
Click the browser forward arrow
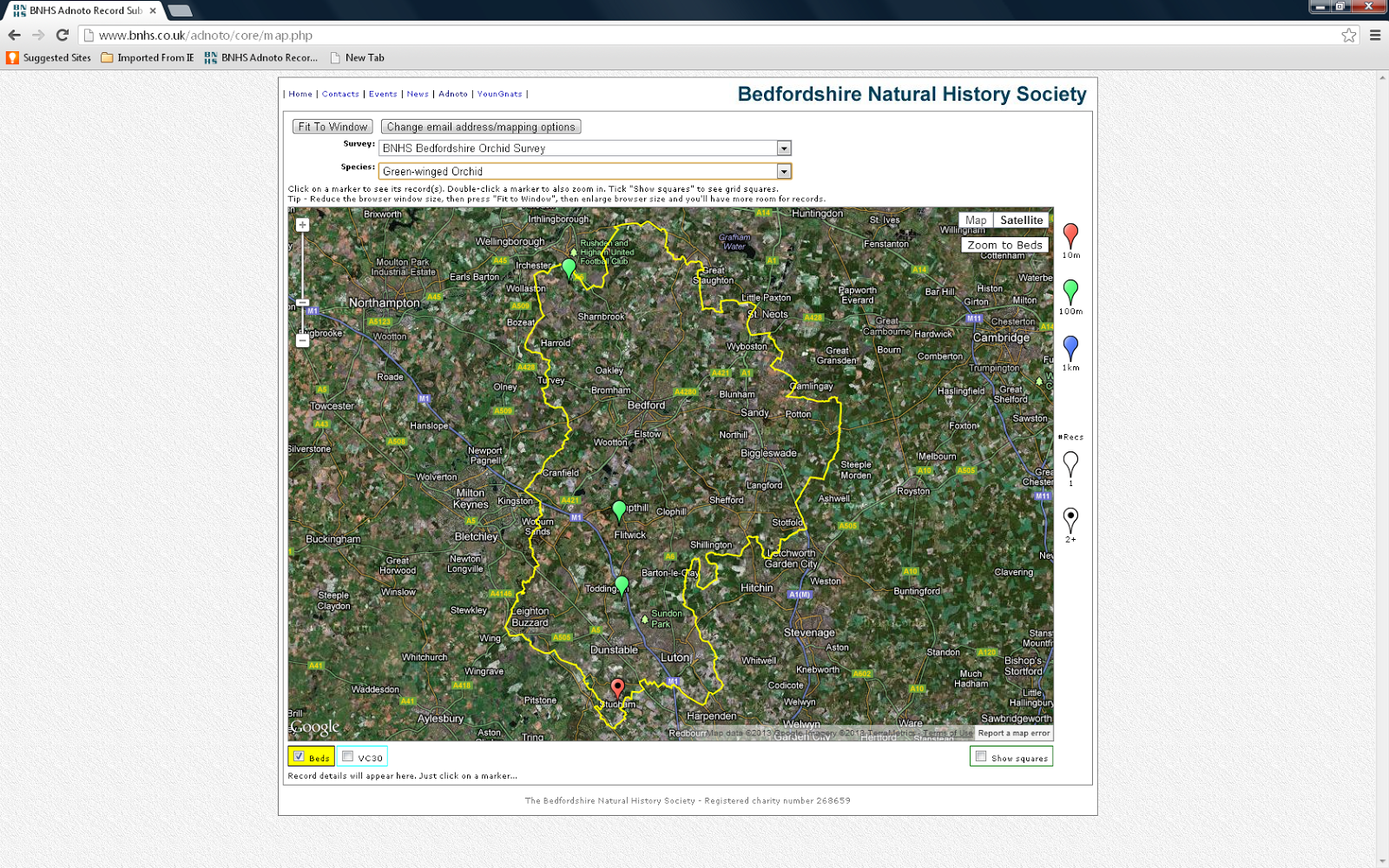pos(38,35)
